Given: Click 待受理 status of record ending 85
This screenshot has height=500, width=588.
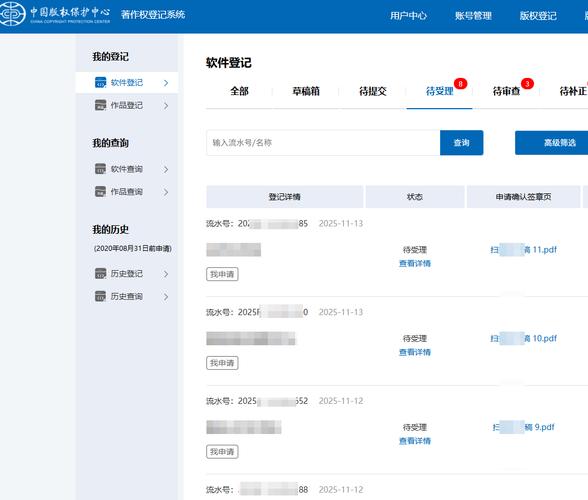Looking at the screenshot, I should (x=415, y=250).
